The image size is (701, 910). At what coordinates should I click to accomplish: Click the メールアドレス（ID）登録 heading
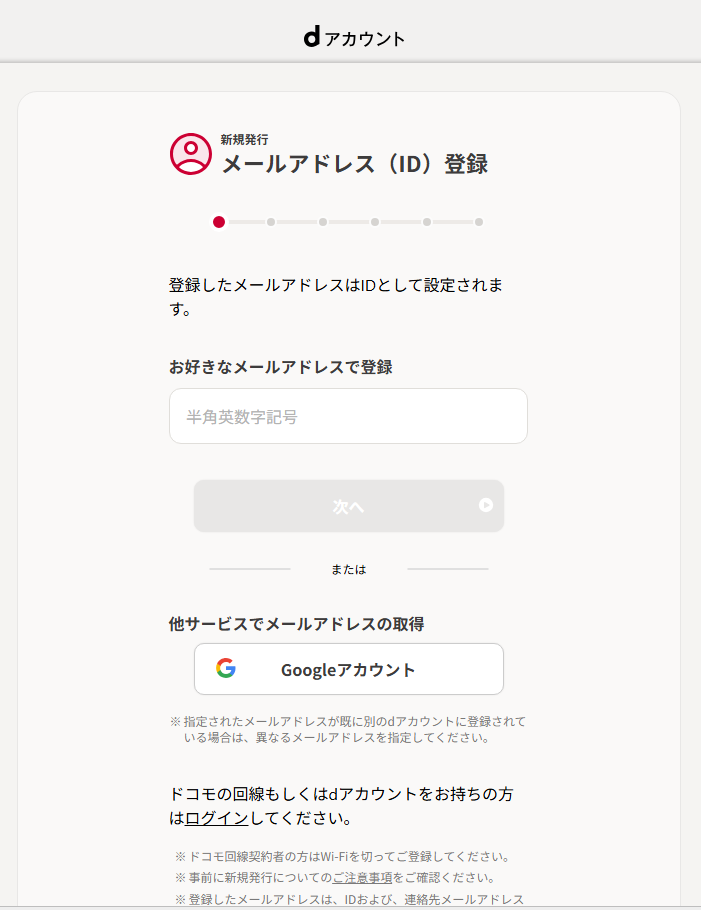tap(354, 164)
